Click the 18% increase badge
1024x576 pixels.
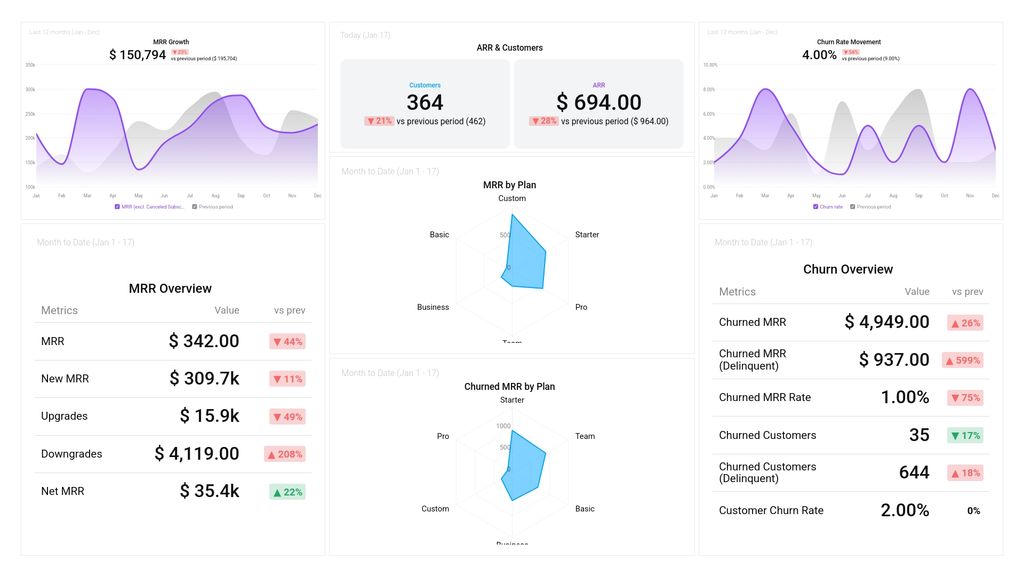(965, 473)
